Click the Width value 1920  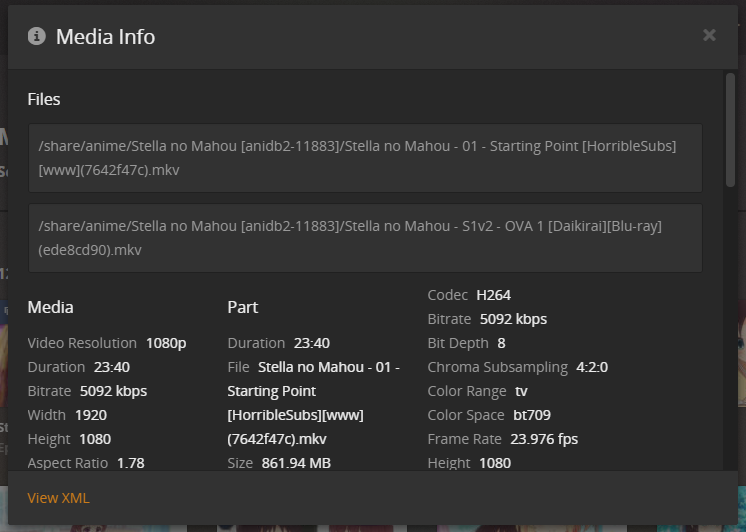[91, 415]
